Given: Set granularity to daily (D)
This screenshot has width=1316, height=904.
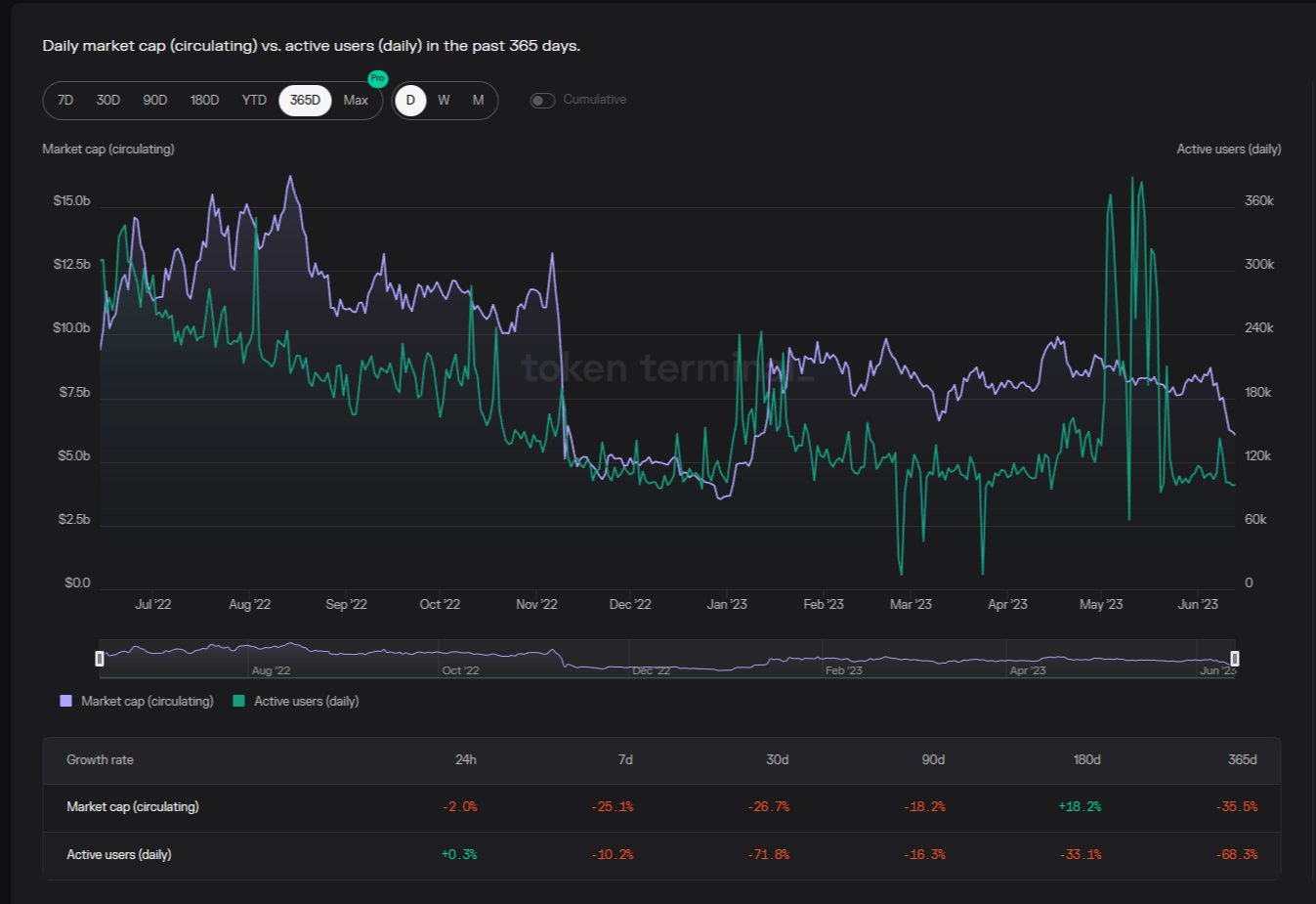Looking at the screenshot, I should pyautogui.click(x=410, y=101).
